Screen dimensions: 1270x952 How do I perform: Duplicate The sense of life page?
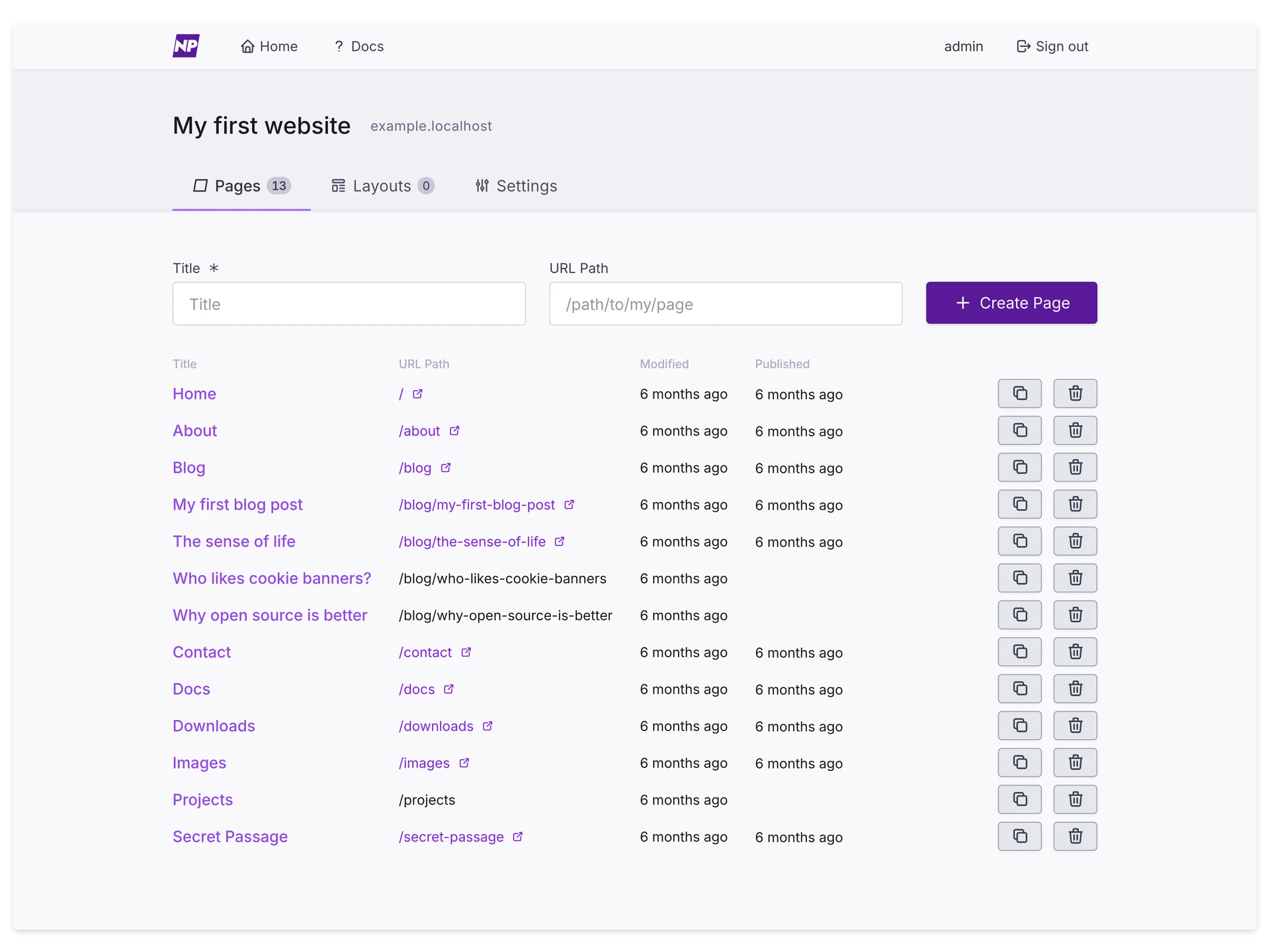1019,541
